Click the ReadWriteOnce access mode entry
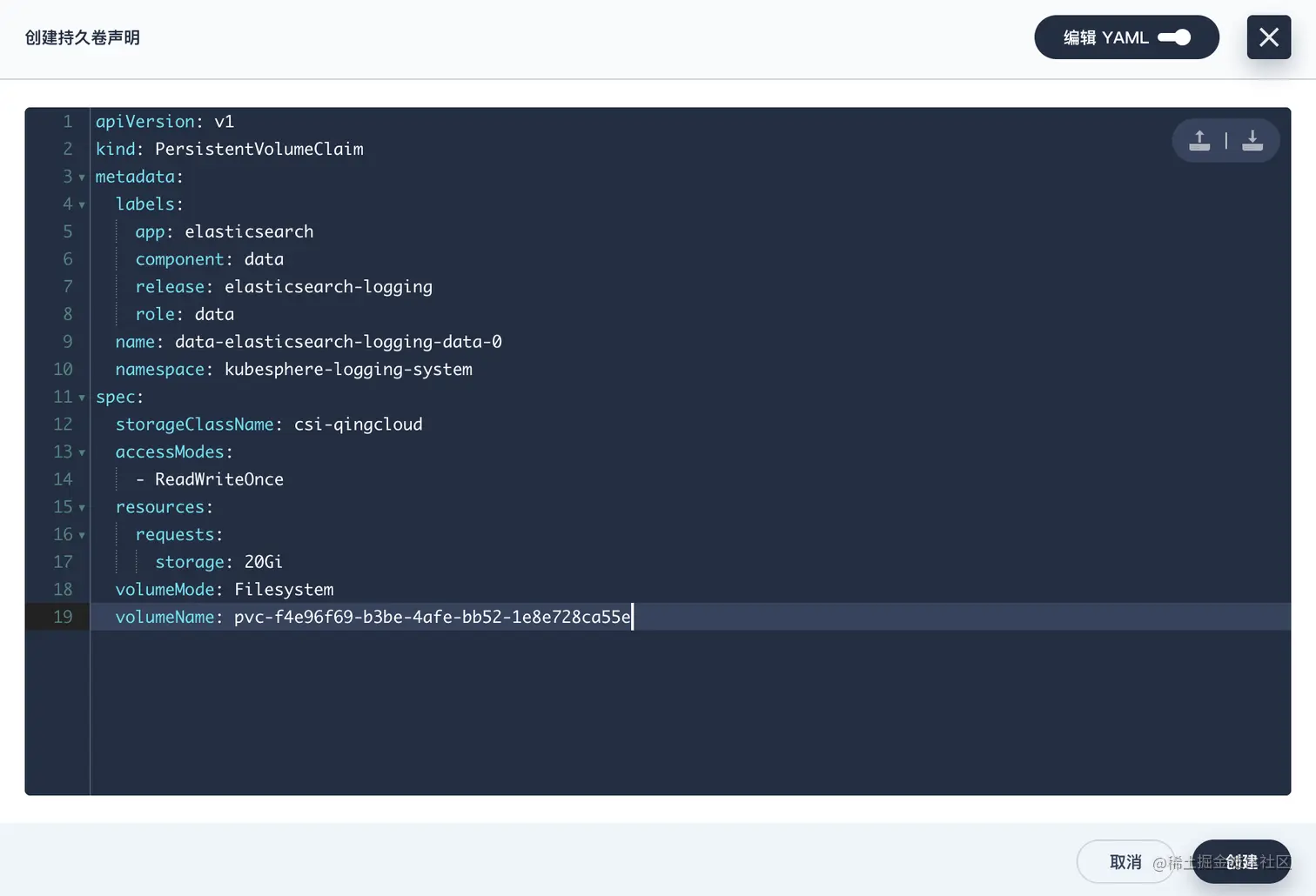Screen dimensions: 1316x896 [x=219, y=479]
